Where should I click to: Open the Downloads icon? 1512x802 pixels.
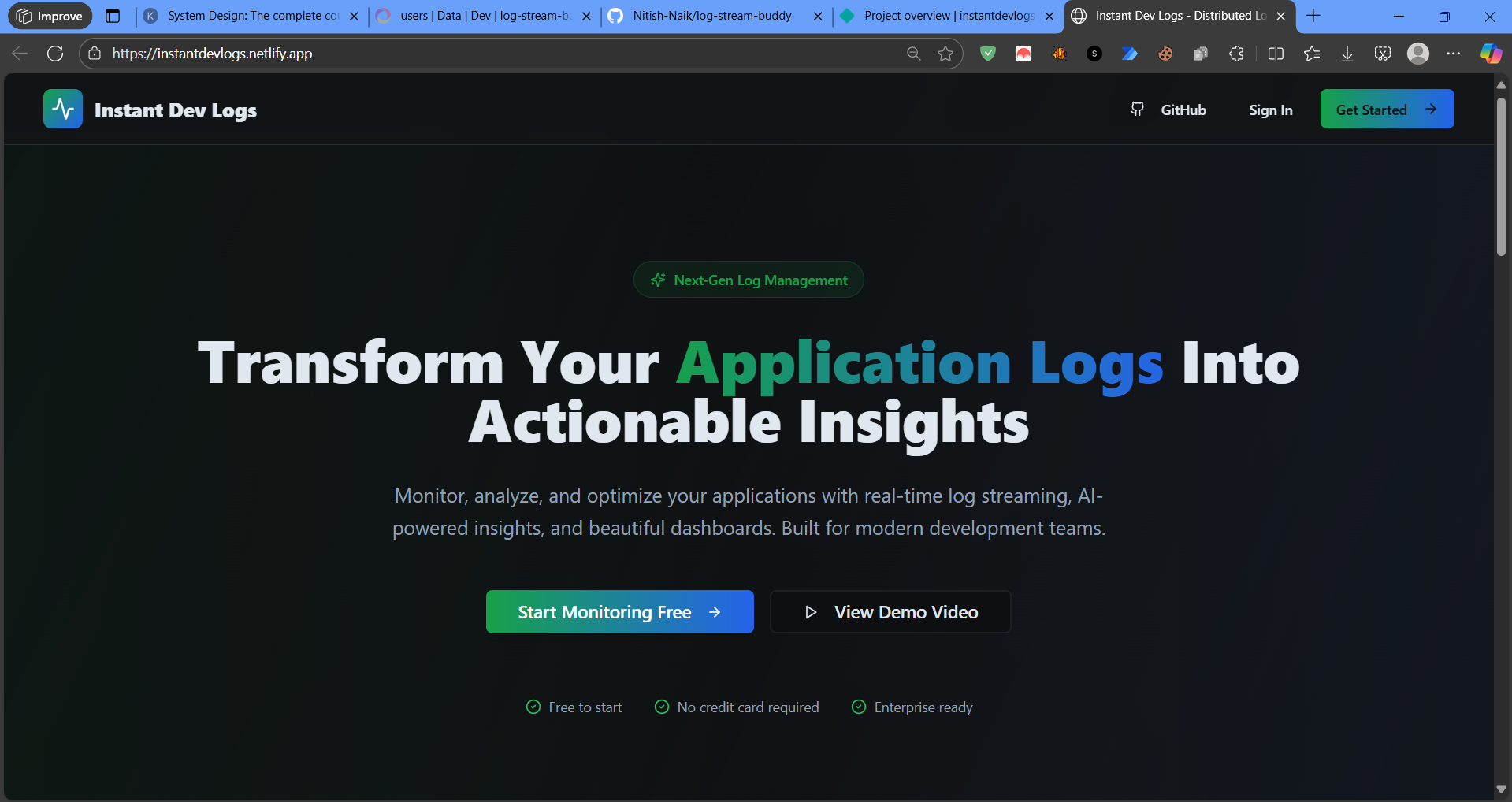coord(1347,54)
